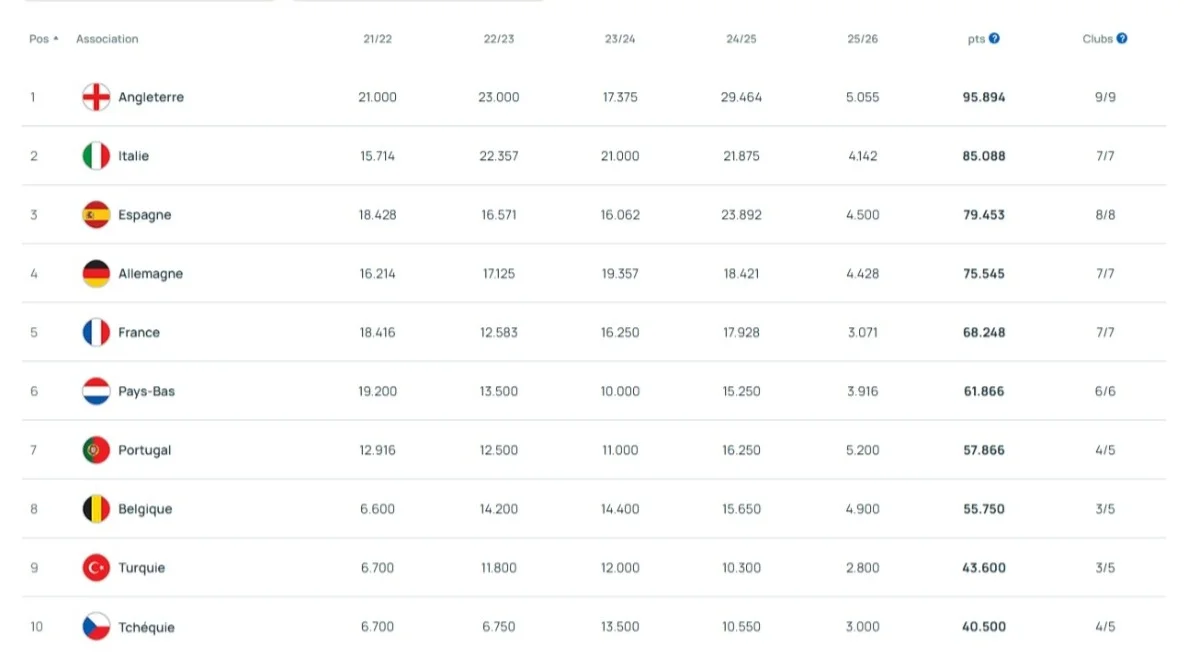Click the Czech Republic flag icon

point(96,626)
